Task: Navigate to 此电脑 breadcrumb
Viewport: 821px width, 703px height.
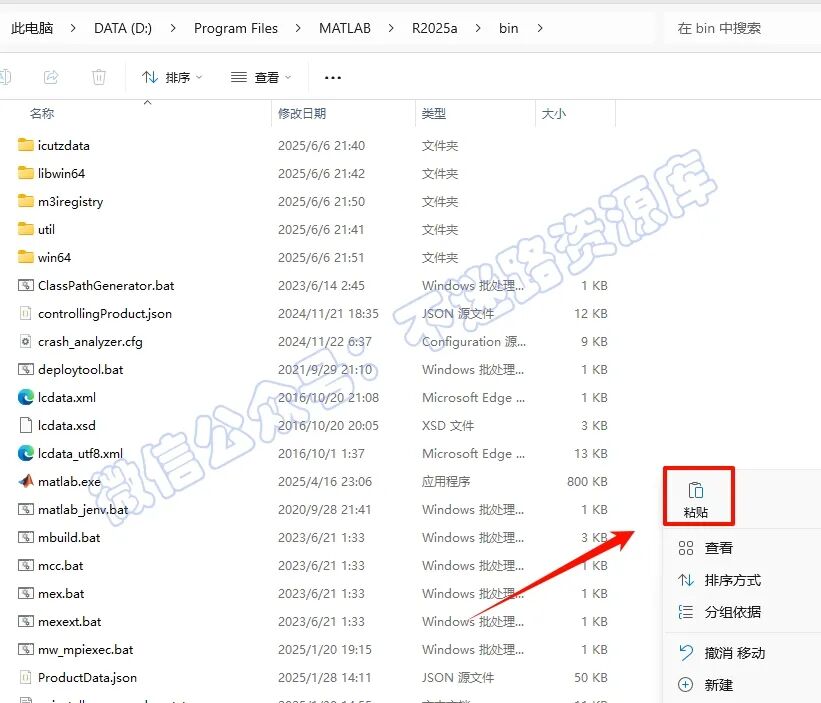Action: point(32,28)
